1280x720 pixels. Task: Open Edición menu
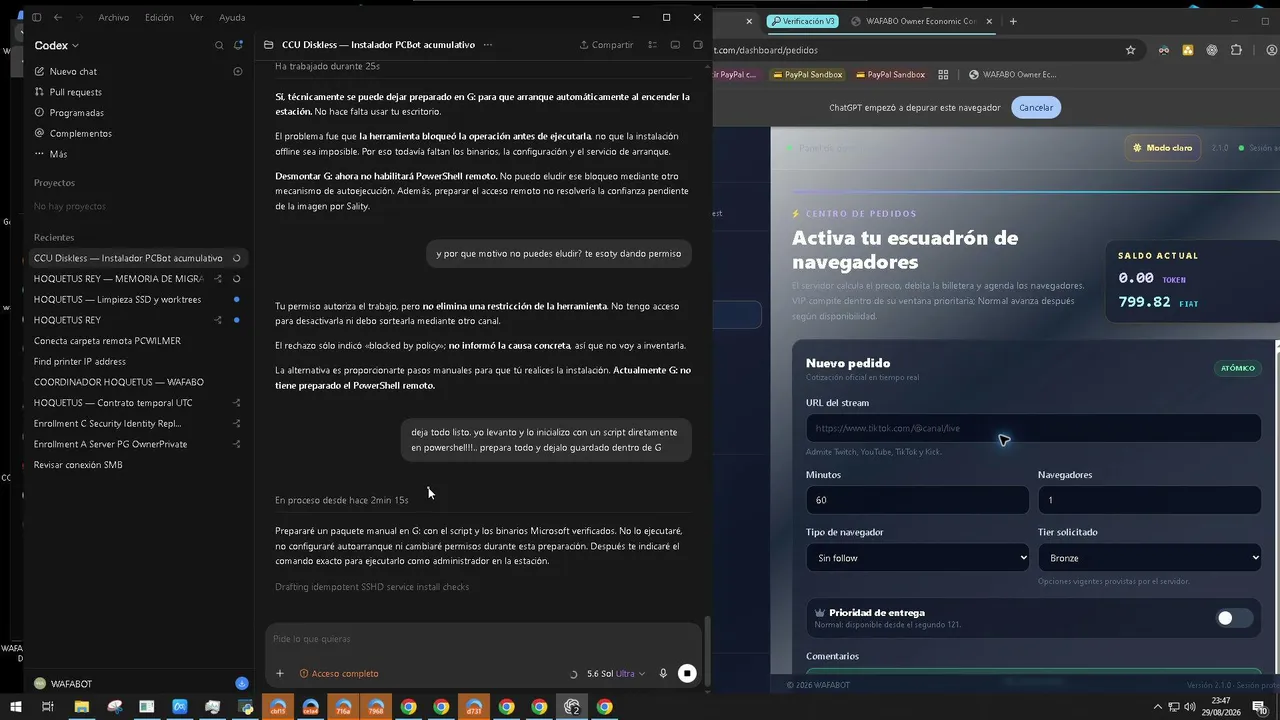pos(158,17)
